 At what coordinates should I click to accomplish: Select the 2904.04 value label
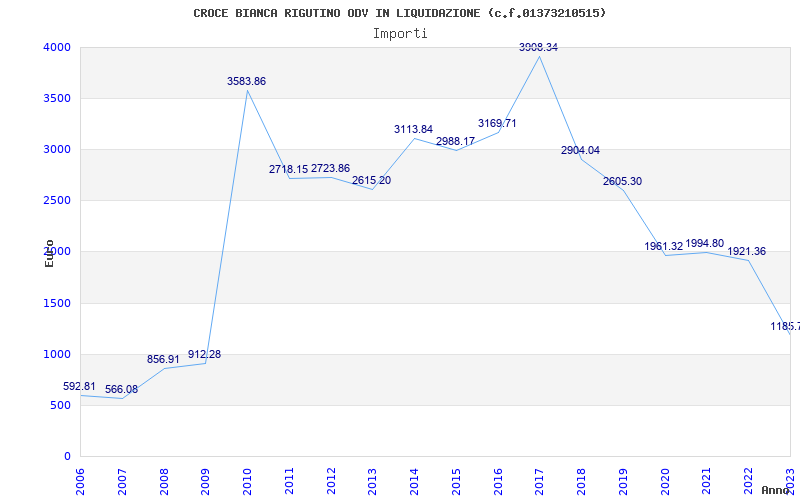pos(580,151)
